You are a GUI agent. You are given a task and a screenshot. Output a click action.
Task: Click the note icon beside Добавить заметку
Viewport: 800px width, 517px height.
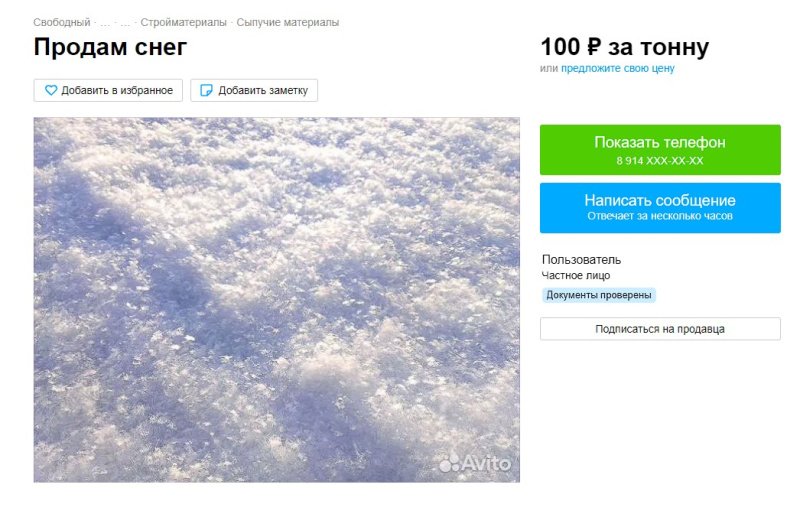tap(206, 90)
